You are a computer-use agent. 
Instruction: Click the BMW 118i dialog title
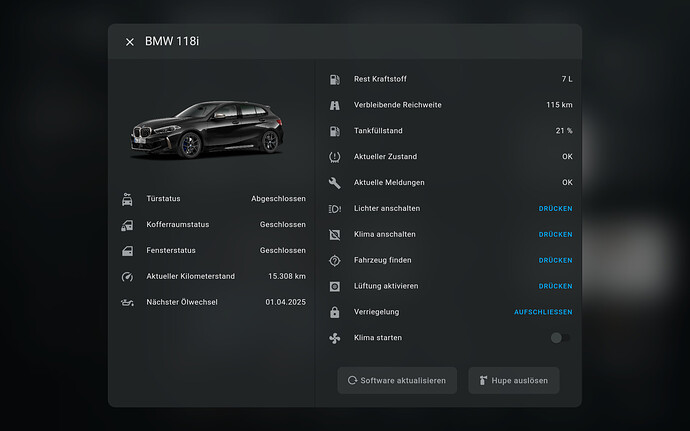(x=172, y=41)
